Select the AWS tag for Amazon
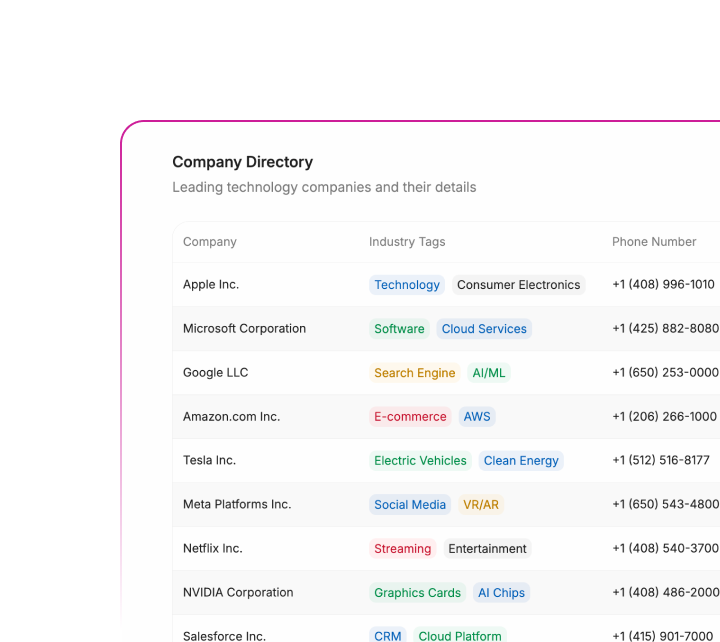Viewport: 720px width, 642px height. click(x=477, y=417)
